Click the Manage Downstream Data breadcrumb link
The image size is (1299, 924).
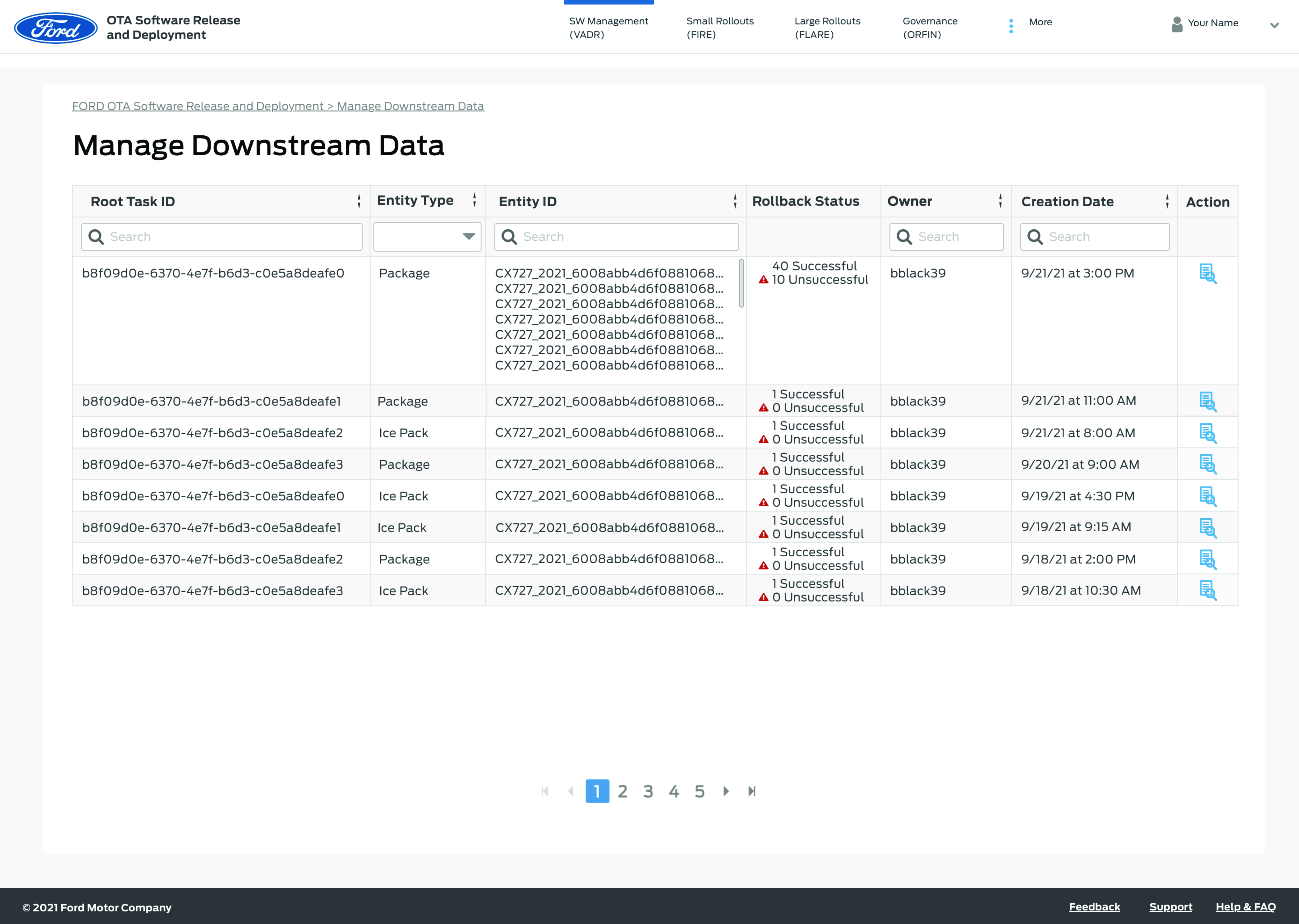tap(410, 107)
